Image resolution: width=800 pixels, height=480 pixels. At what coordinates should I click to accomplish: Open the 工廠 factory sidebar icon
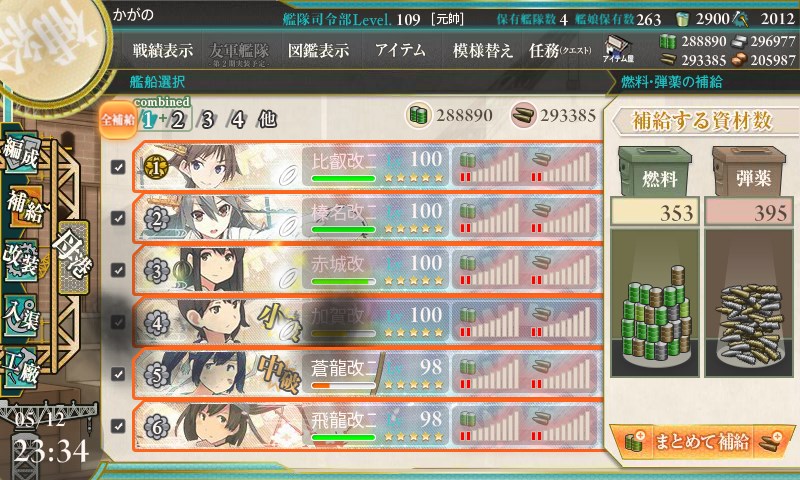tap(21, 368)
